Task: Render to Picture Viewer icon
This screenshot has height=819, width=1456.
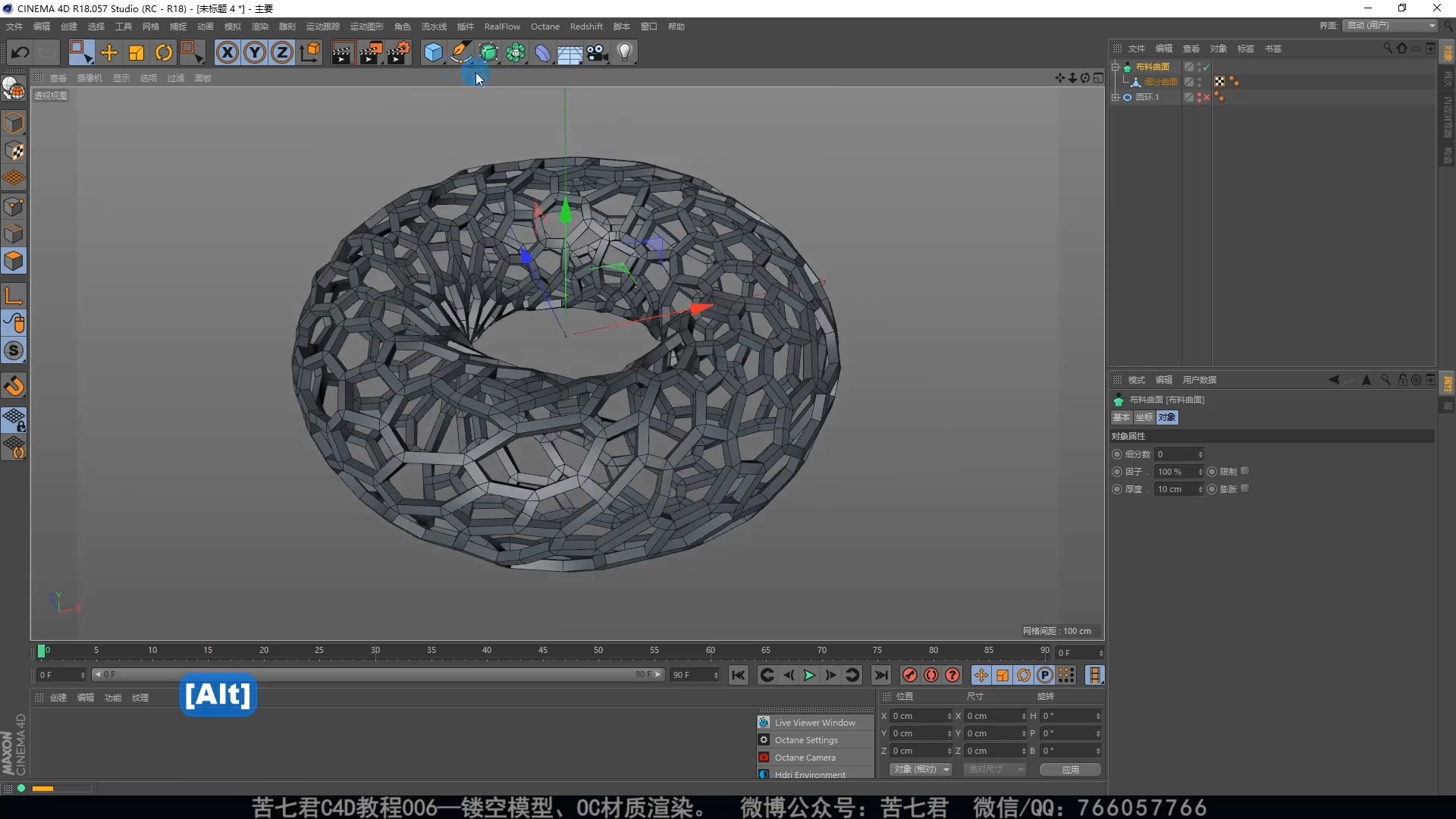Action: click(x=371, y=52)
